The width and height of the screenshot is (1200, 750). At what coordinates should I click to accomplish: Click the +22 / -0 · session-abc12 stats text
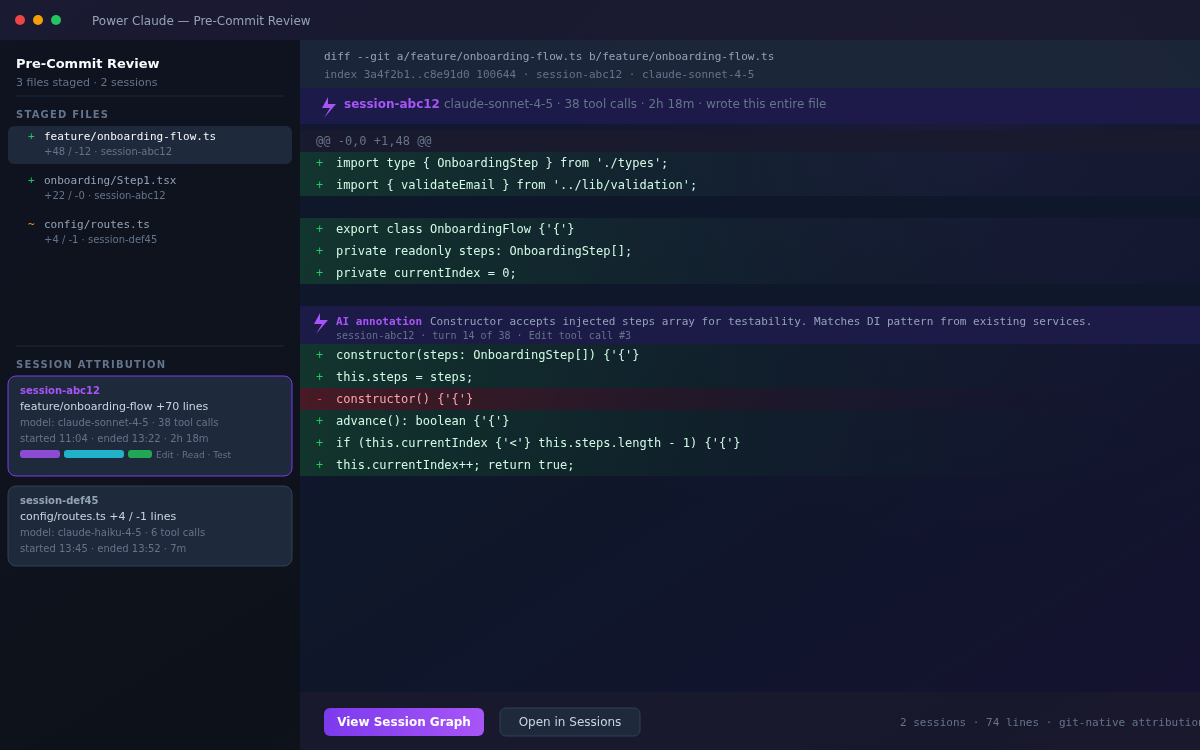click(x=105, y=196)
